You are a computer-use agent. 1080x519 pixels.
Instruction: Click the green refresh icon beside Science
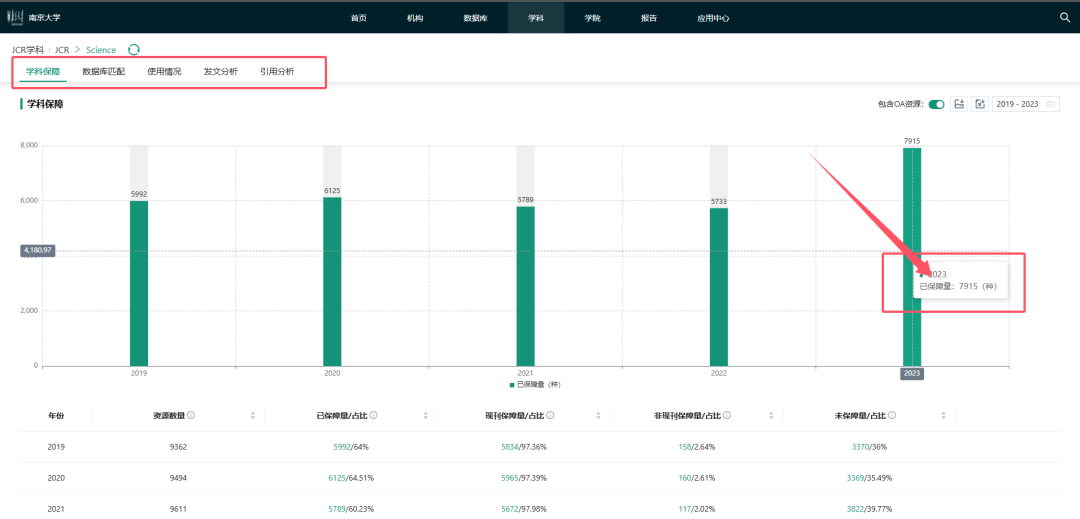134,50
